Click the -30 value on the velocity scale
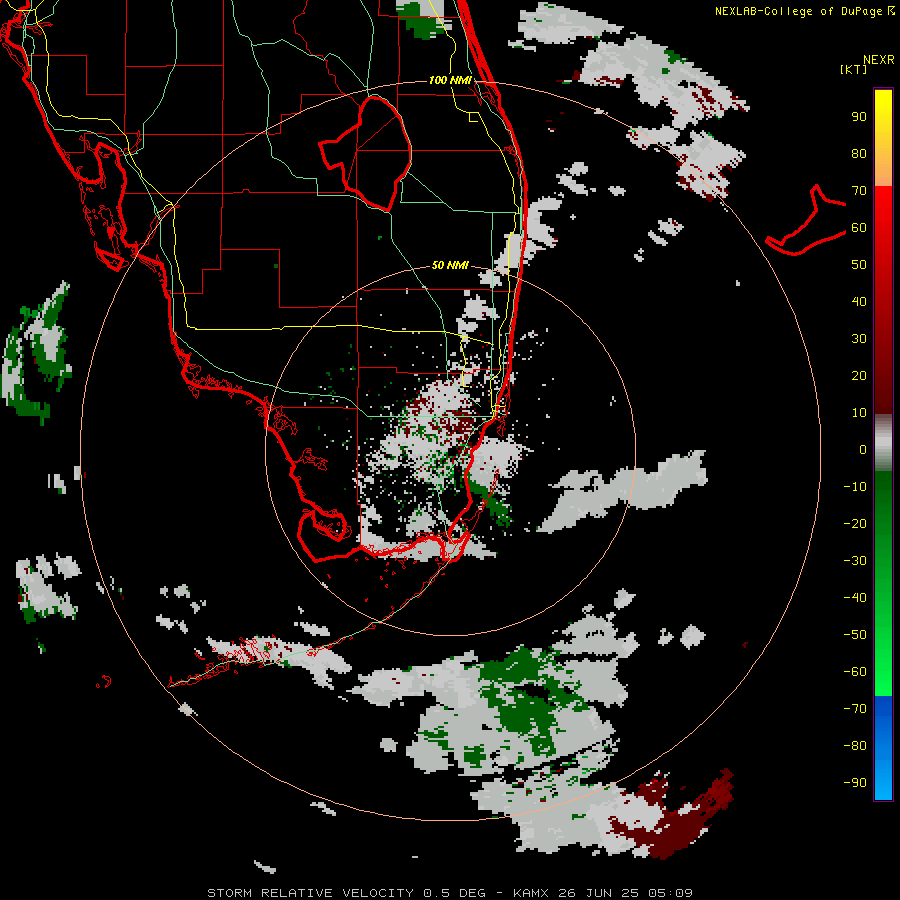Viewport: 900px width, 900px height. click(x=855, y=561)
